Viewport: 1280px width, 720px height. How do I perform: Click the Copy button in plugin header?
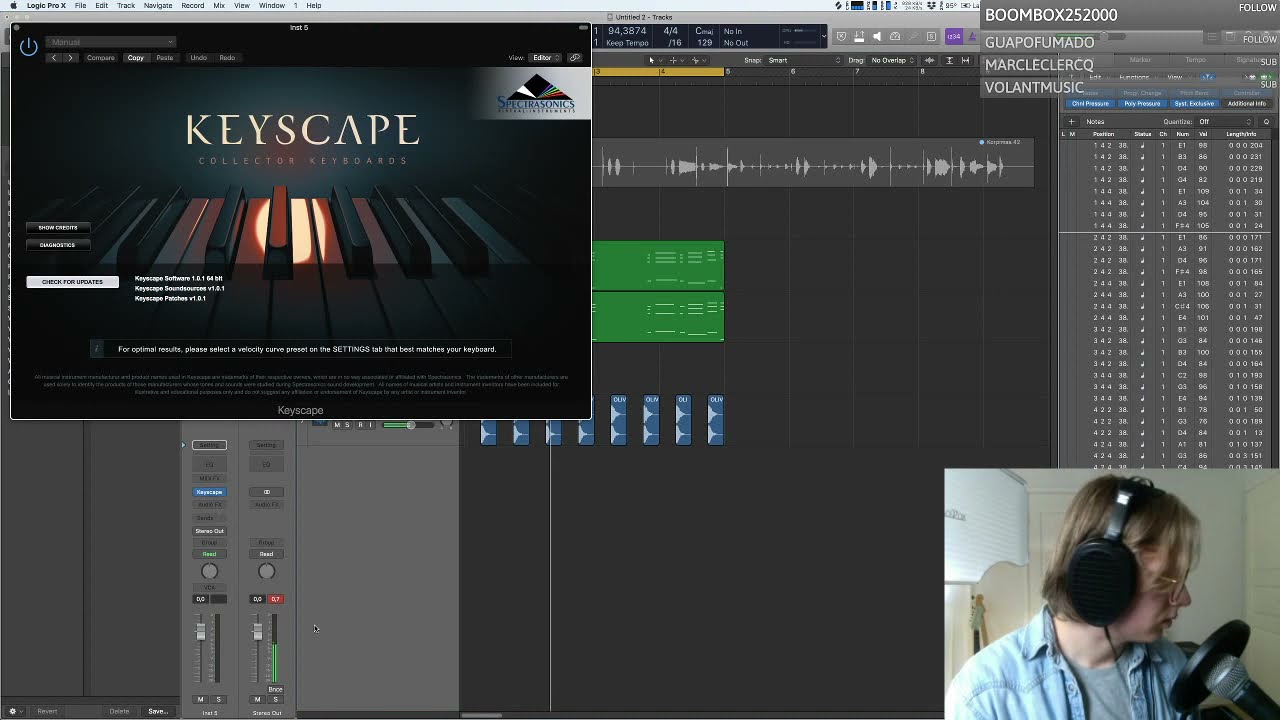click(x=135, y=58)
